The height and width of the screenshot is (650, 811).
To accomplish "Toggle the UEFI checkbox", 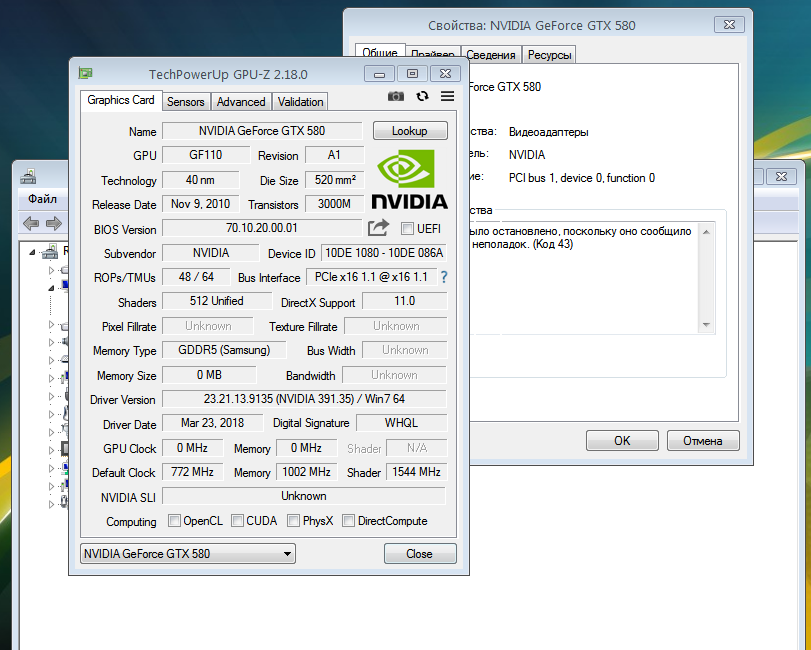I will click(x=408, y=229).
